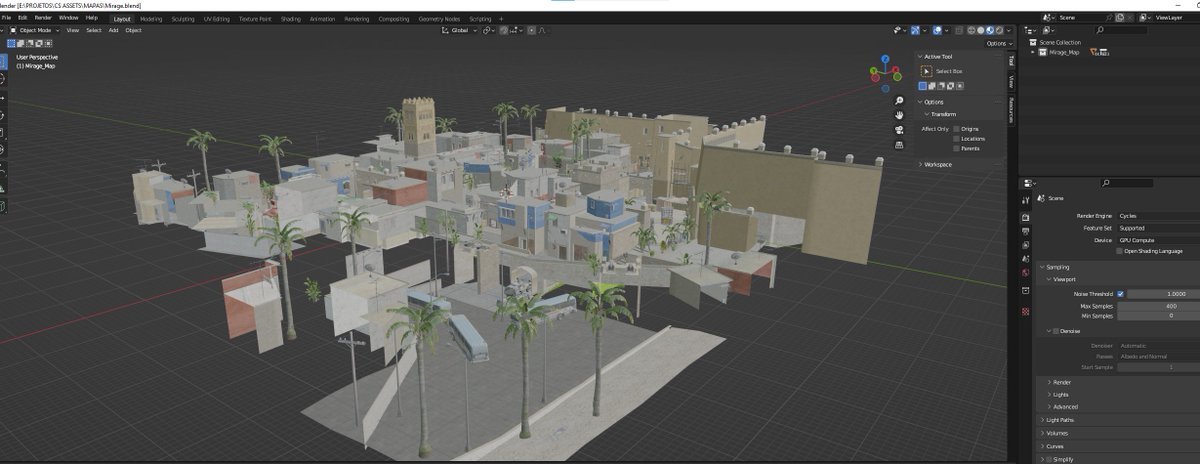Viewport: 1200px width, 464px height.
Task: Open object visibility filter dropdown
Action: (x=900, y=30)
